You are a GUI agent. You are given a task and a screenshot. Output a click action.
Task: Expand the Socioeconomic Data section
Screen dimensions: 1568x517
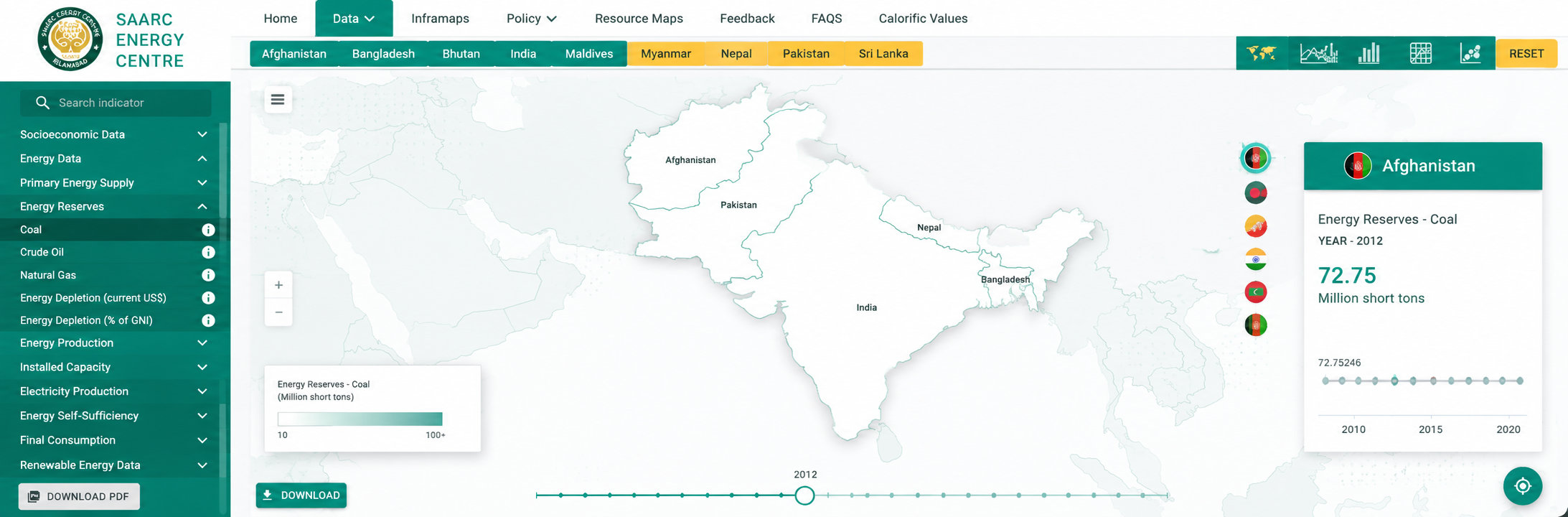(113, 134)
